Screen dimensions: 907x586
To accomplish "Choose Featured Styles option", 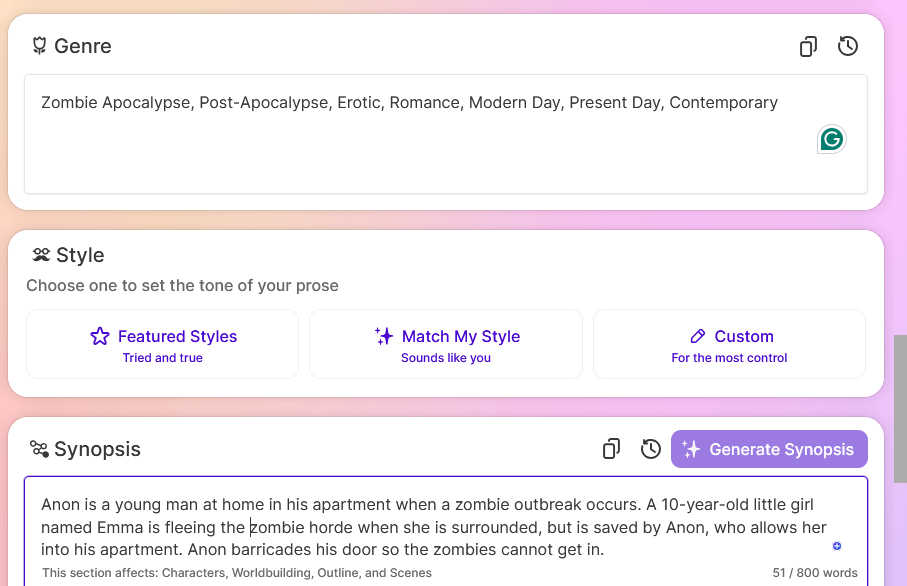I will pyautogui.click(x=163, y=344).
